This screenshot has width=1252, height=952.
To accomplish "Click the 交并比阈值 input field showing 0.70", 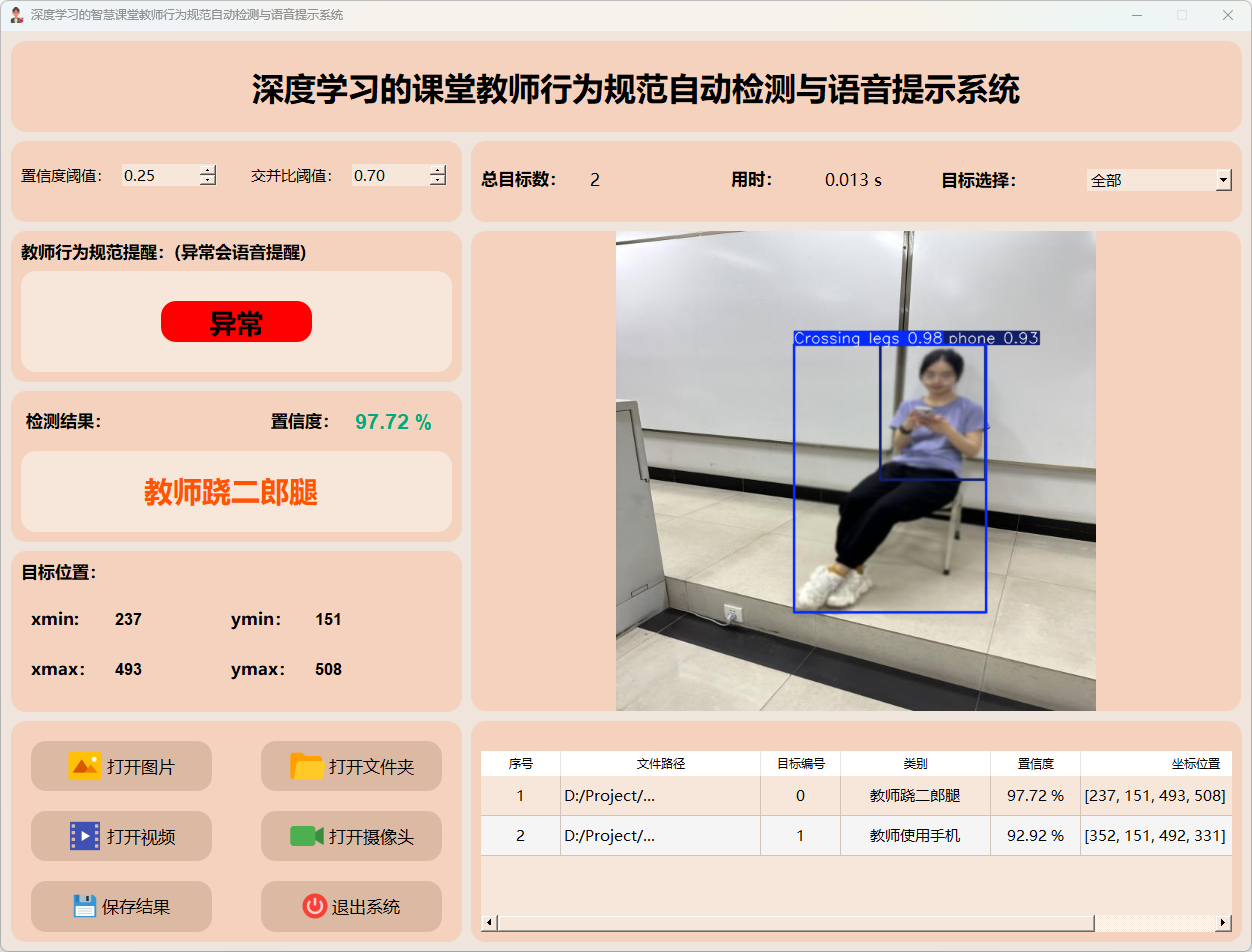I will pos(390,175).
